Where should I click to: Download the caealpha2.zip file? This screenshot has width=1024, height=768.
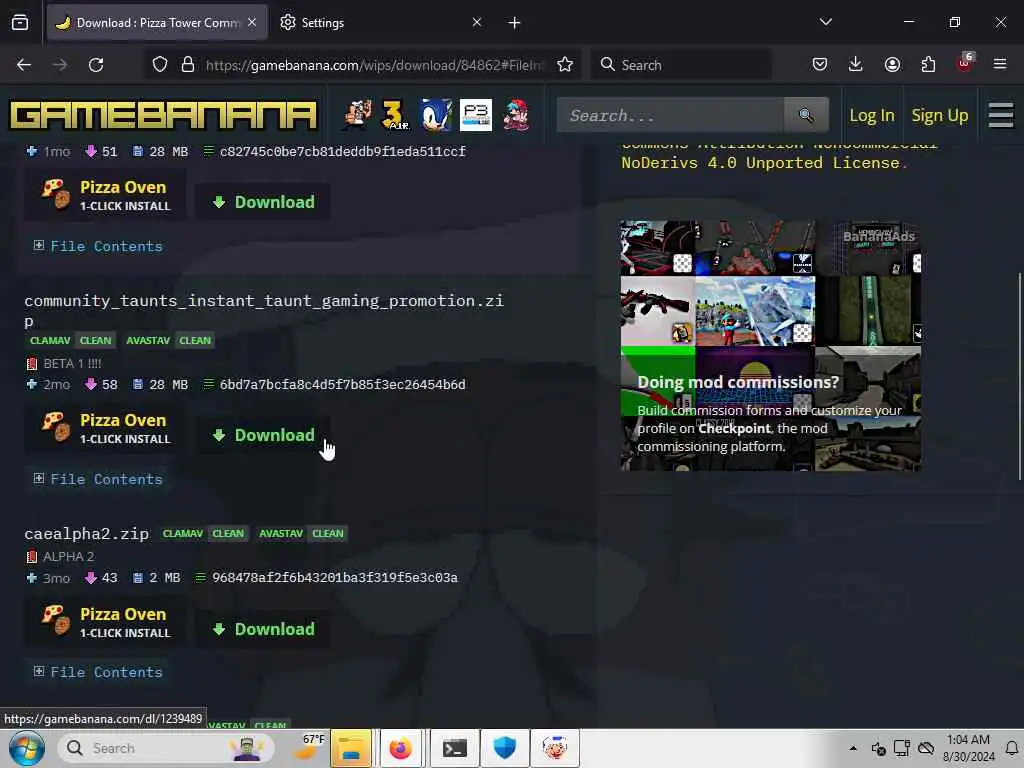263,629
